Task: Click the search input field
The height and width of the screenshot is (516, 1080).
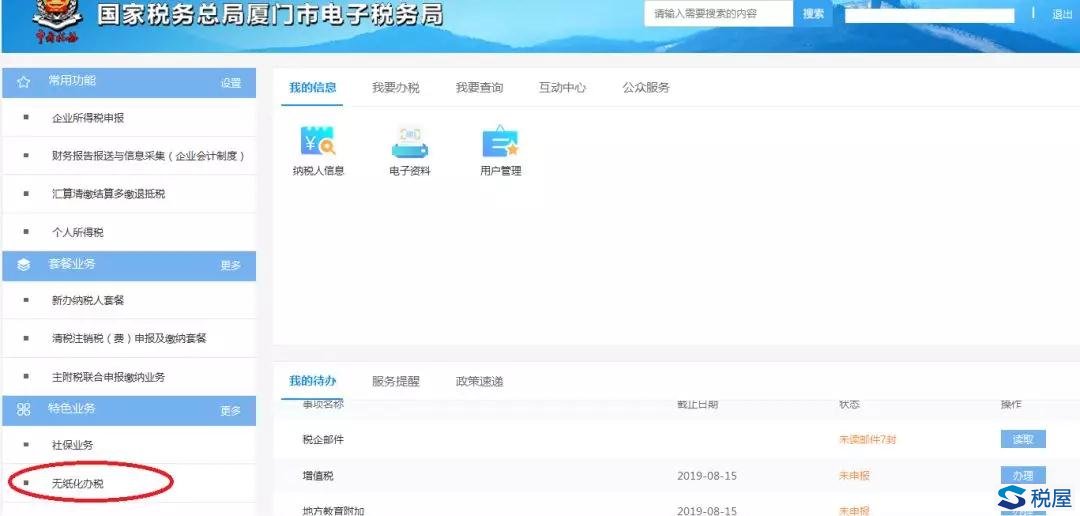Action: [718, 14]
